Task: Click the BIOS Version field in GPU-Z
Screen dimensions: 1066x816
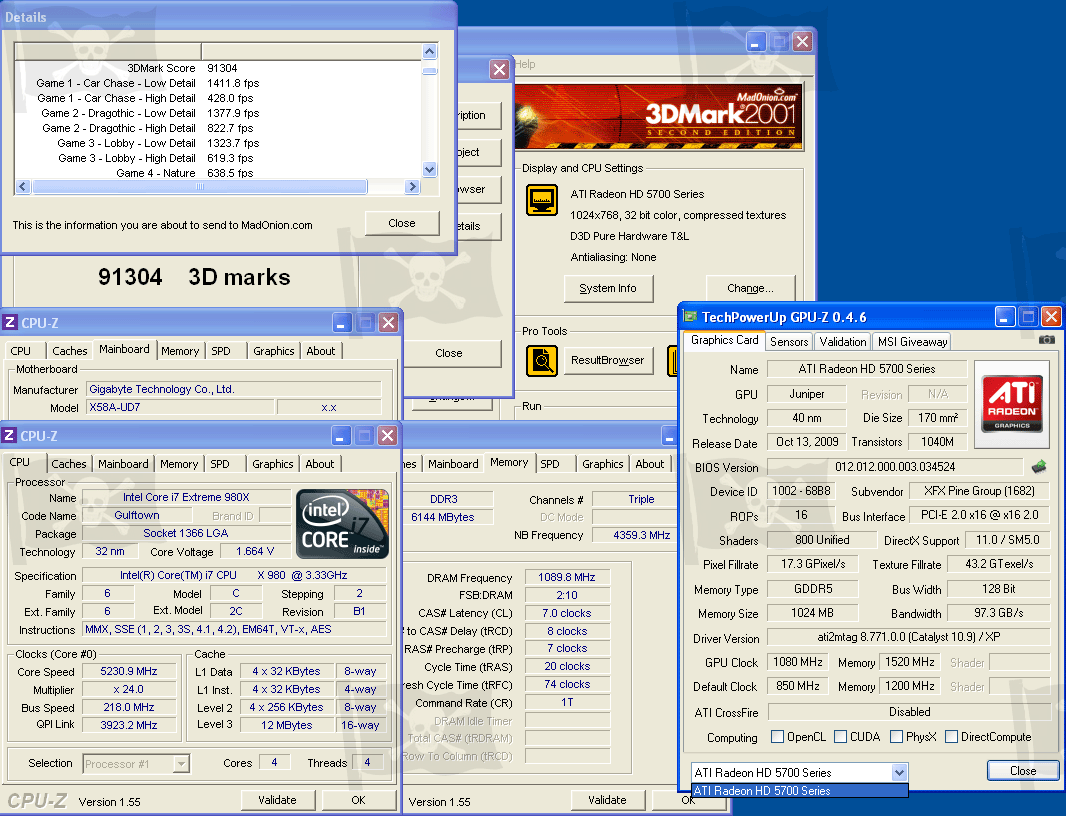Action: tap(895, 466)
